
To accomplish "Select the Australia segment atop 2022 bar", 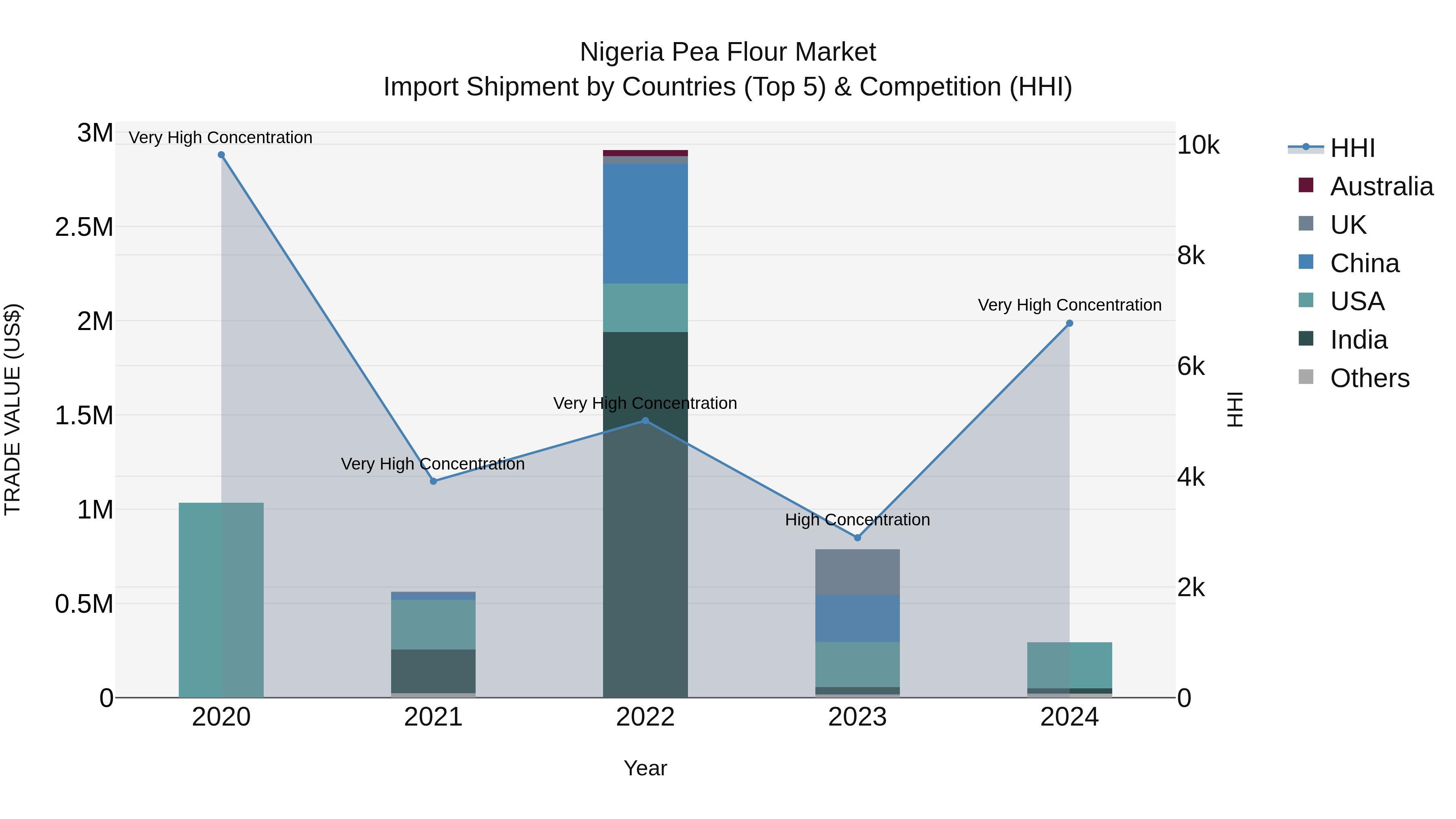I will [x=645, y=153].
